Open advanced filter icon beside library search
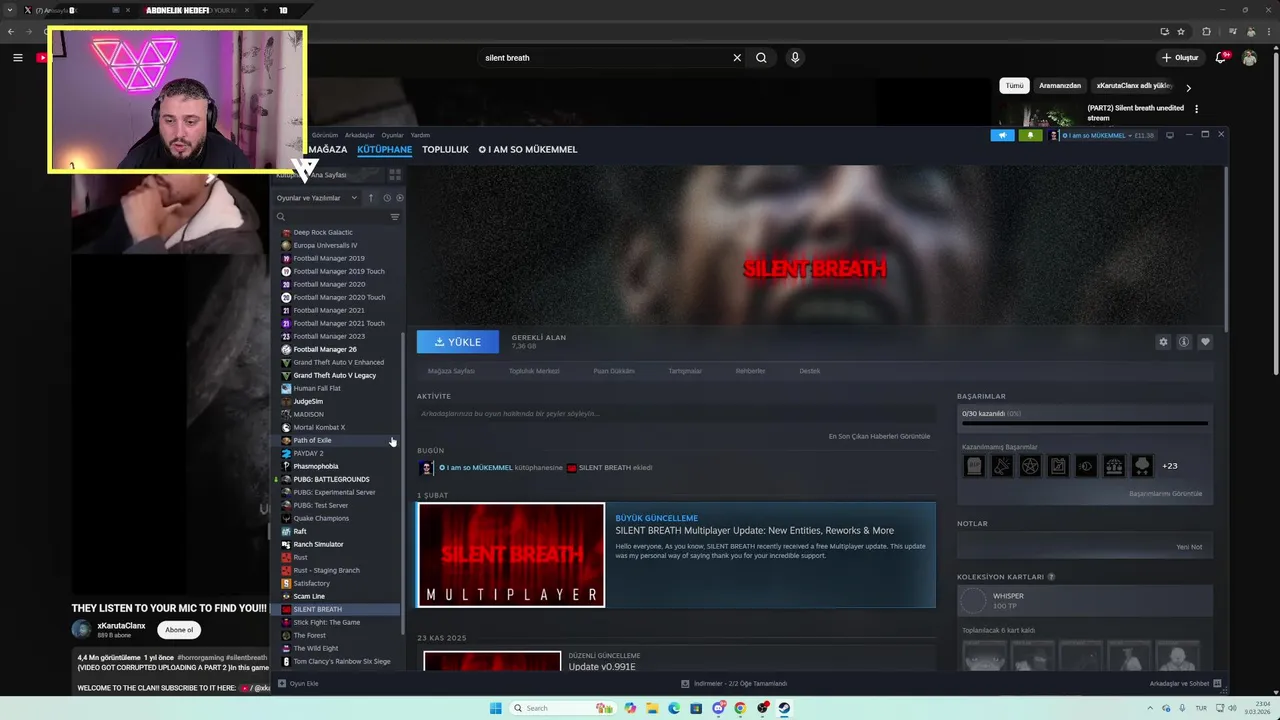This screenshot has height=720, width=1280. [395, 217]
